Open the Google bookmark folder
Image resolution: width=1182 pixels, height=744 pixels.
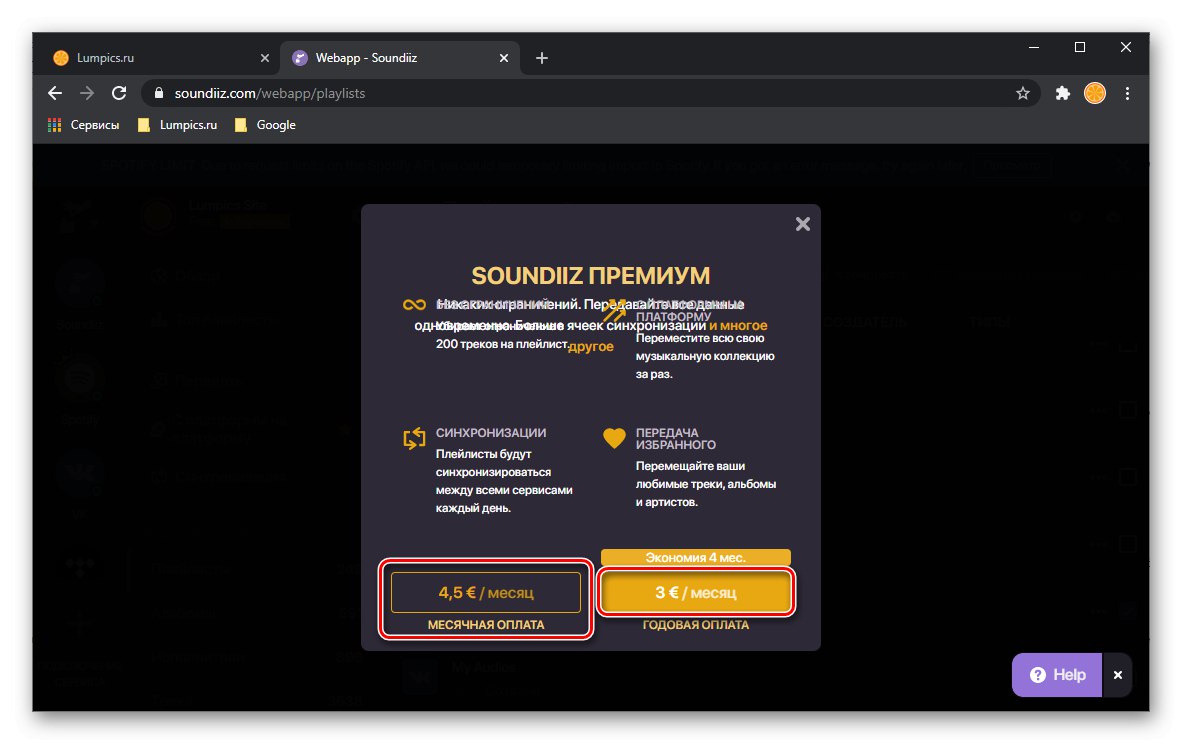pos(265,125)
